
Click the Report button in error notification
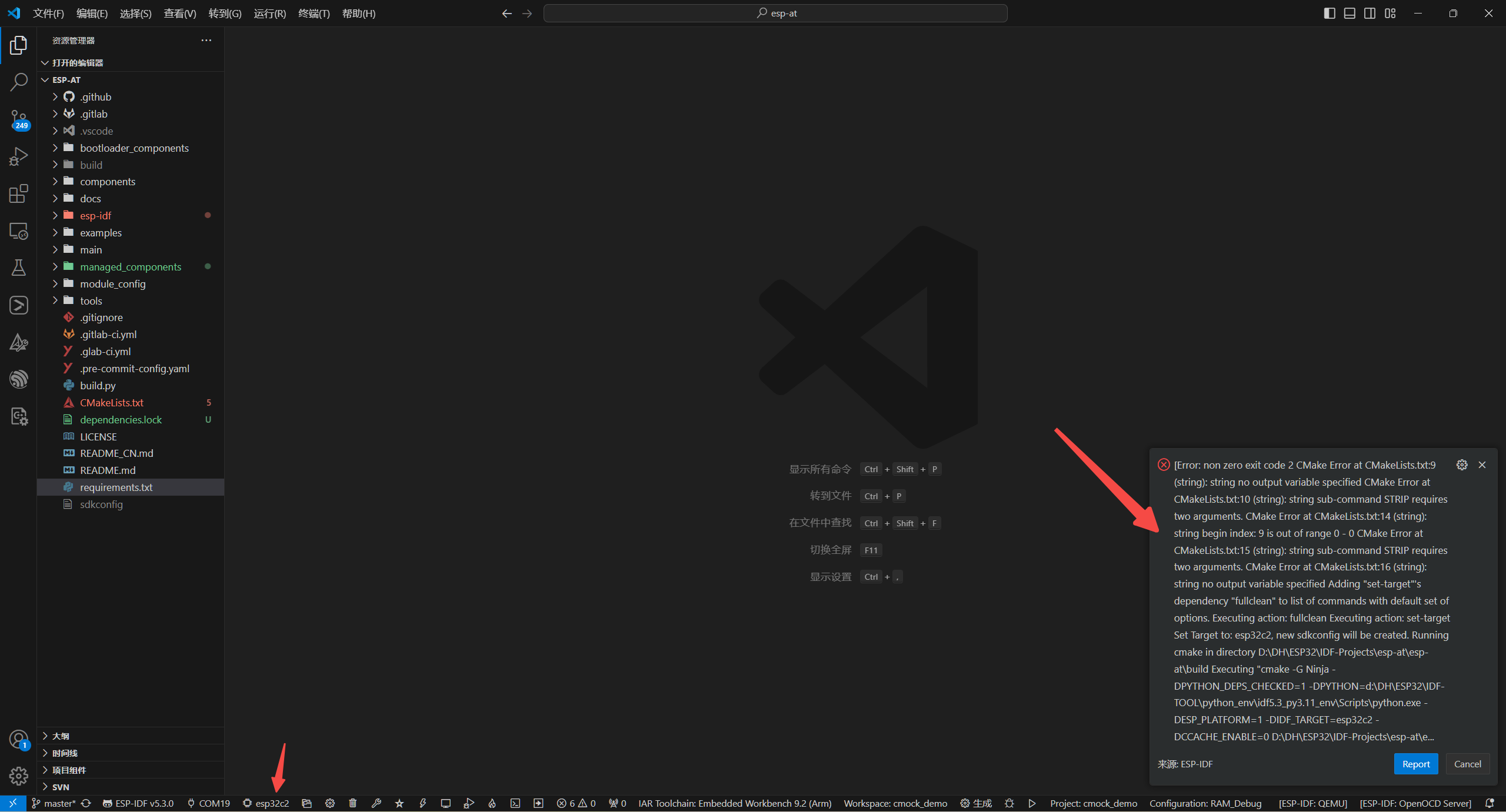pyautogui.click(x=1416, y=764)
